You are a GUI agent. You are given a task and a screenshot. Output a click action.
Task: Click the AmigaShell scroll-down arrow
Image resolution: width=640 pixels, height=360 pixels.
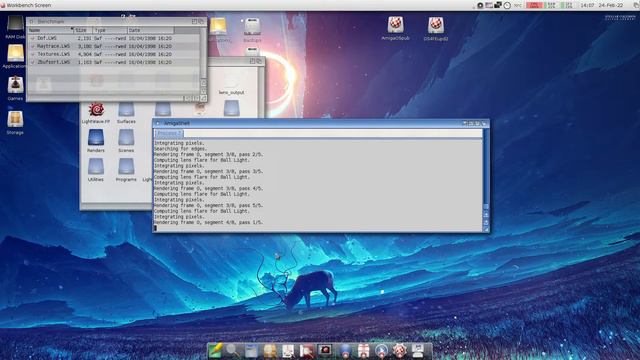[486, 222]
